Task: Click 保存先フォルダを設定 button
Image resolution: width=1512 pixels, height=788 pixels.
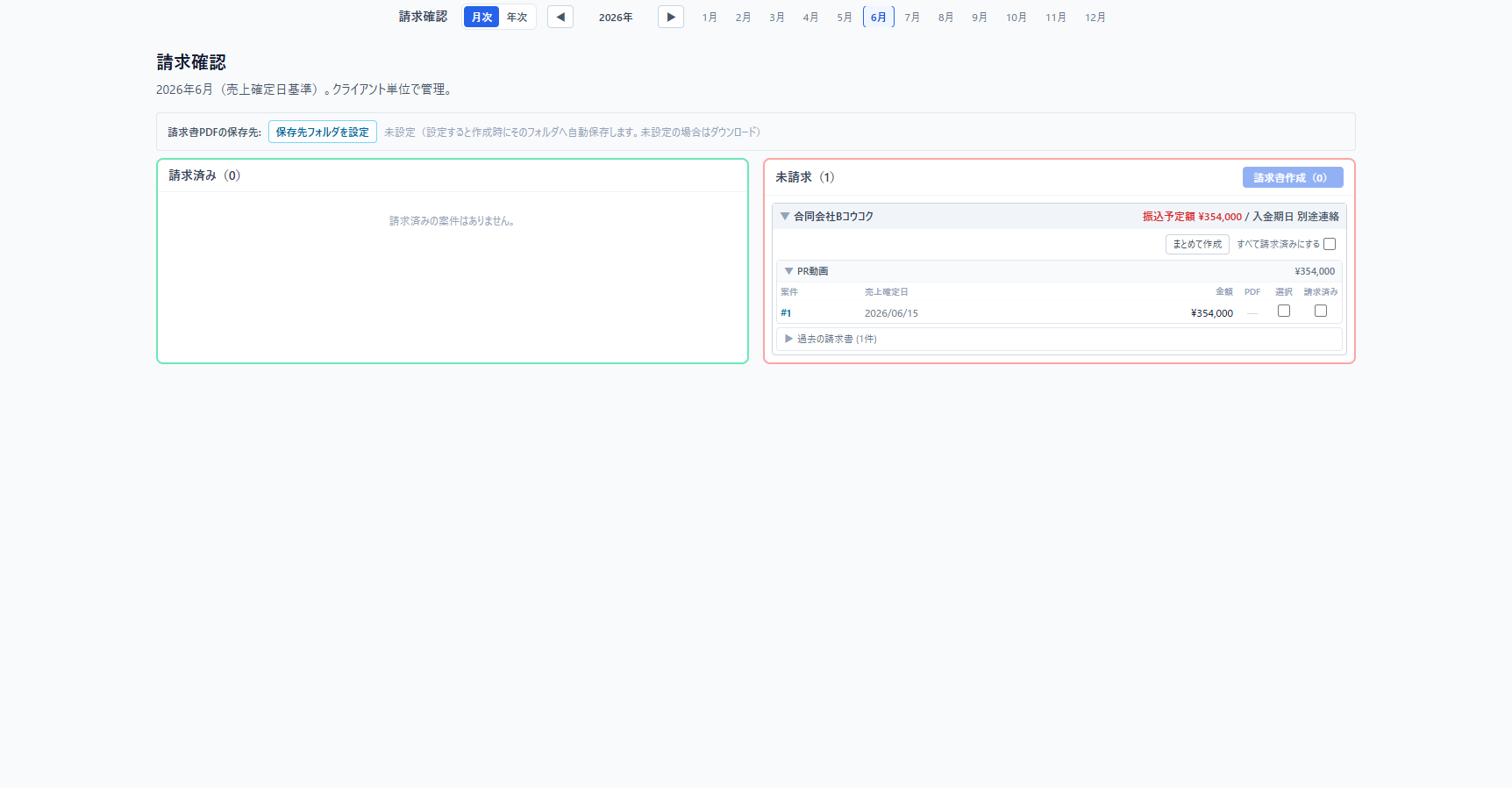Action: (323, 132)
